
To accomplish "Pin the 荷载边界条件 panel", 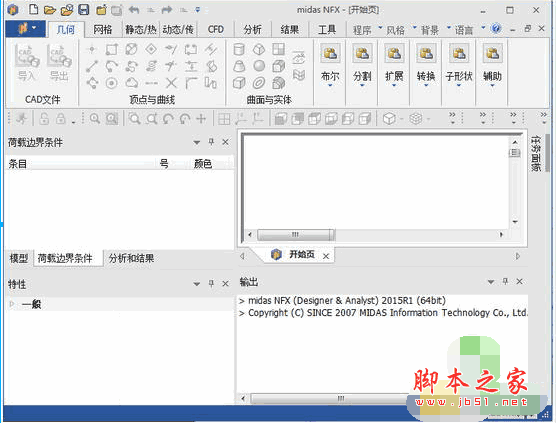I will [211, 142].
